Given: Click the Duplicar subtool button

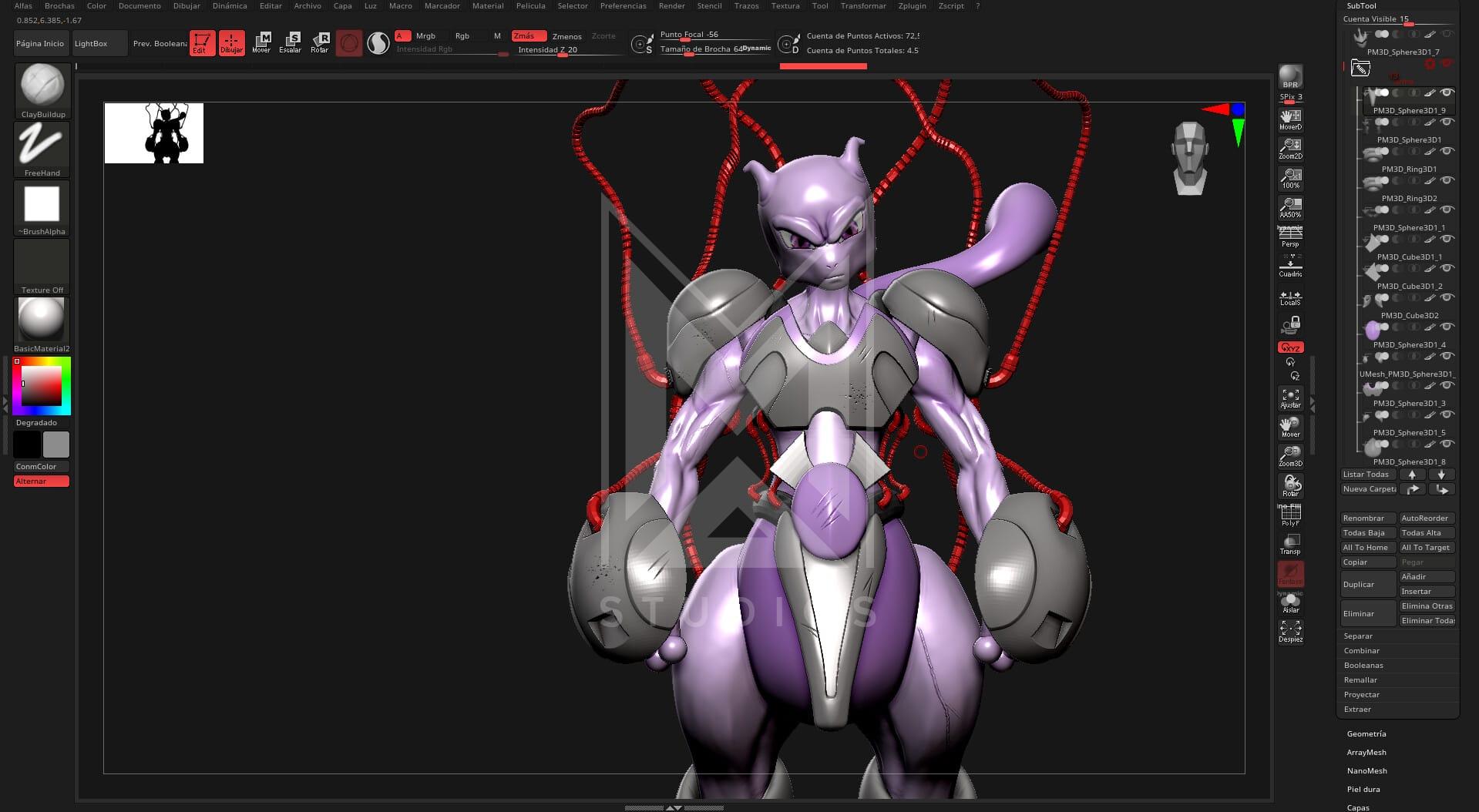Looking at the screenshot, I should tap(1367, 584).
